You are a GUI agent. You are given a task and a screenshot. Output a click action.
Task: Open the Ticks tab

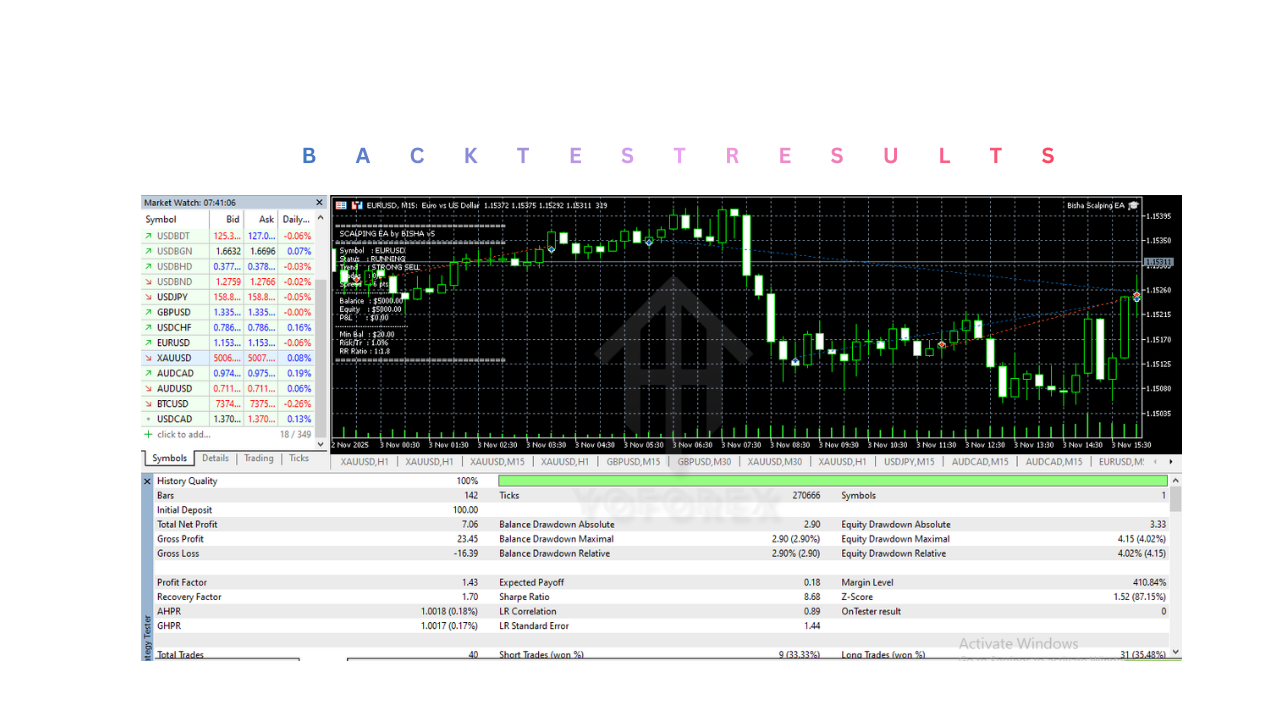[299, 458]
